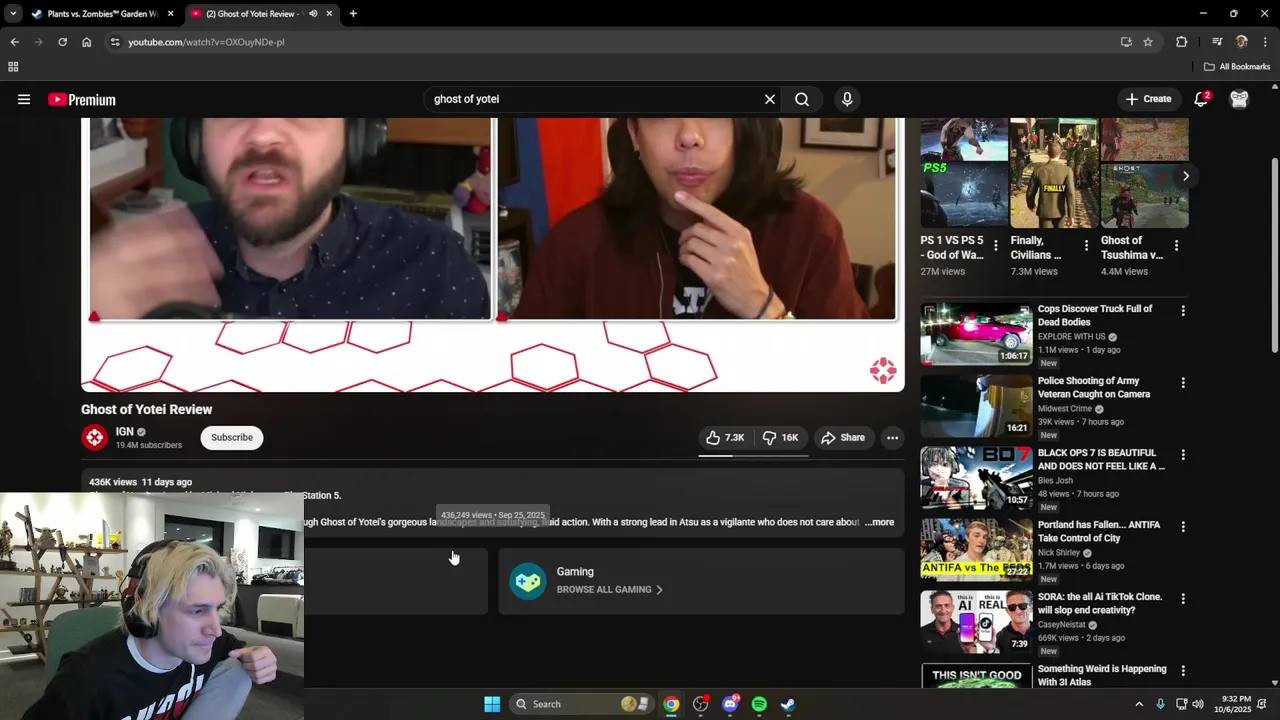The height and width of the screenshot is (720, 1280).
Task: Browse all gaming link
Action: 609,589
